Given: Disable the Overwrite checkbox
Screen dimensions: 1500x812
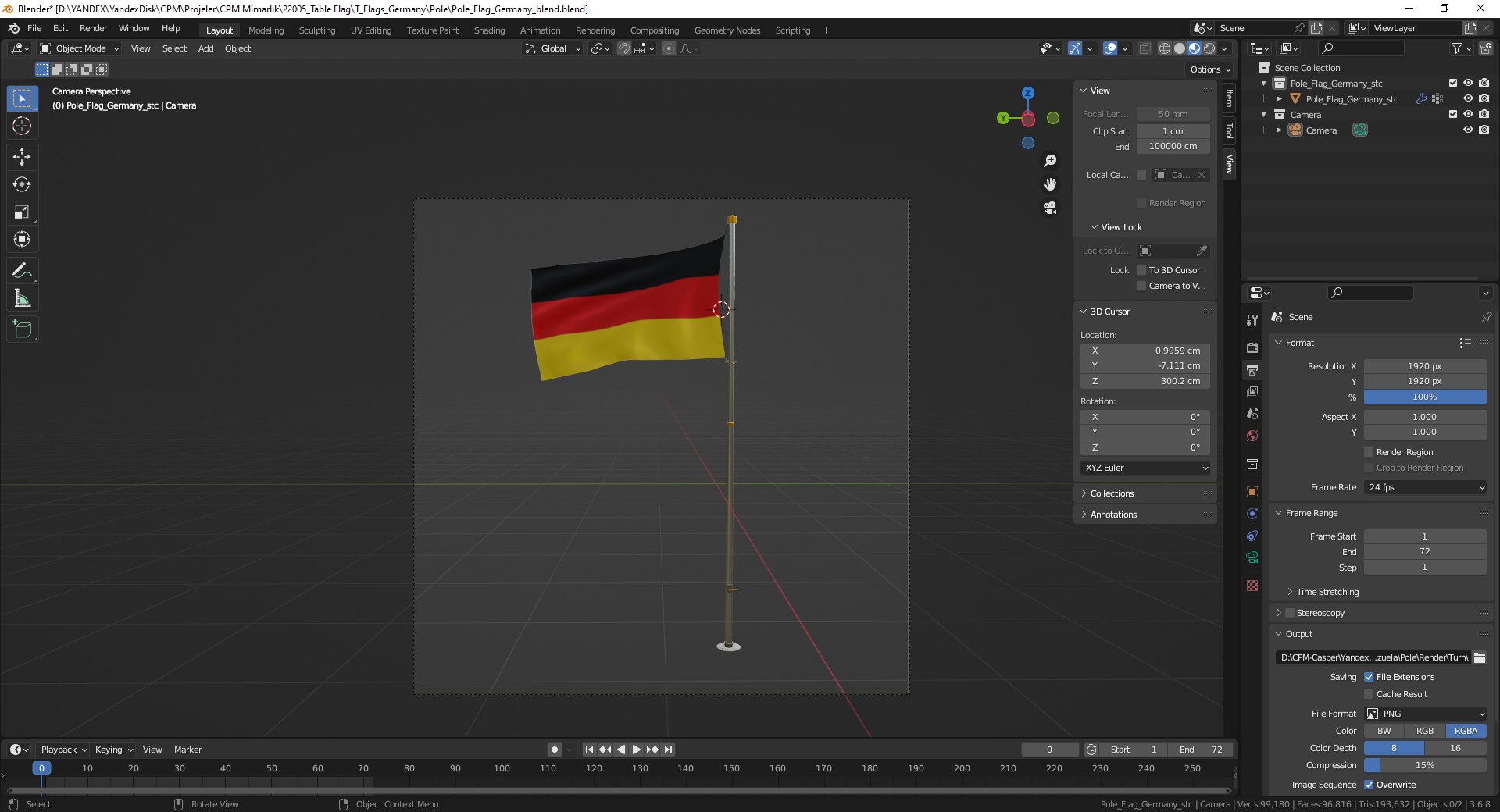Looking at the screenshot, I should (1369, 785).
